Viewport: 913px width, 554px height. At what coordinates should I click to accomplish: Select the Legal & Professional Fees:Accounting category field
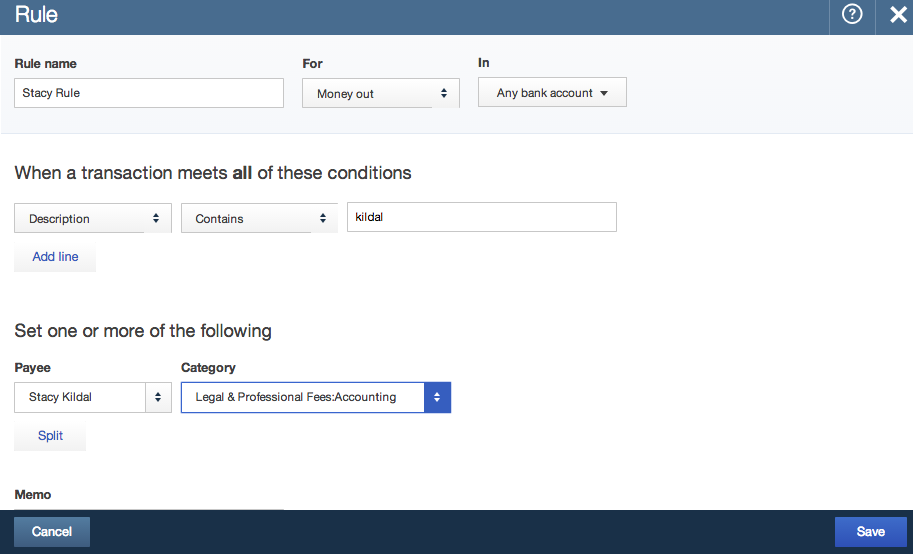click(x=303, y=397)
